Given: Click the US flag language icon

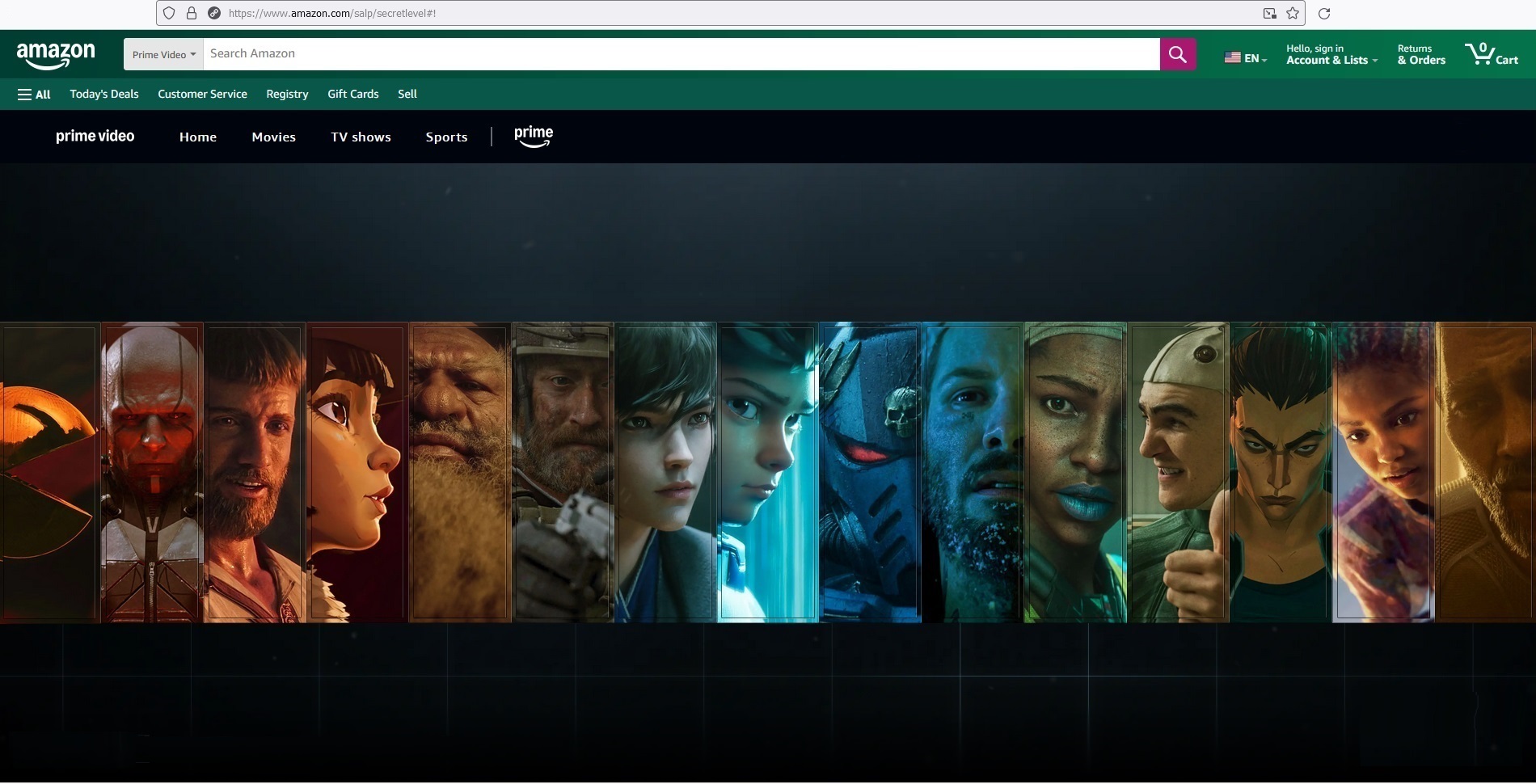Looking at the screenshot, I should (x=1232, y=57).
